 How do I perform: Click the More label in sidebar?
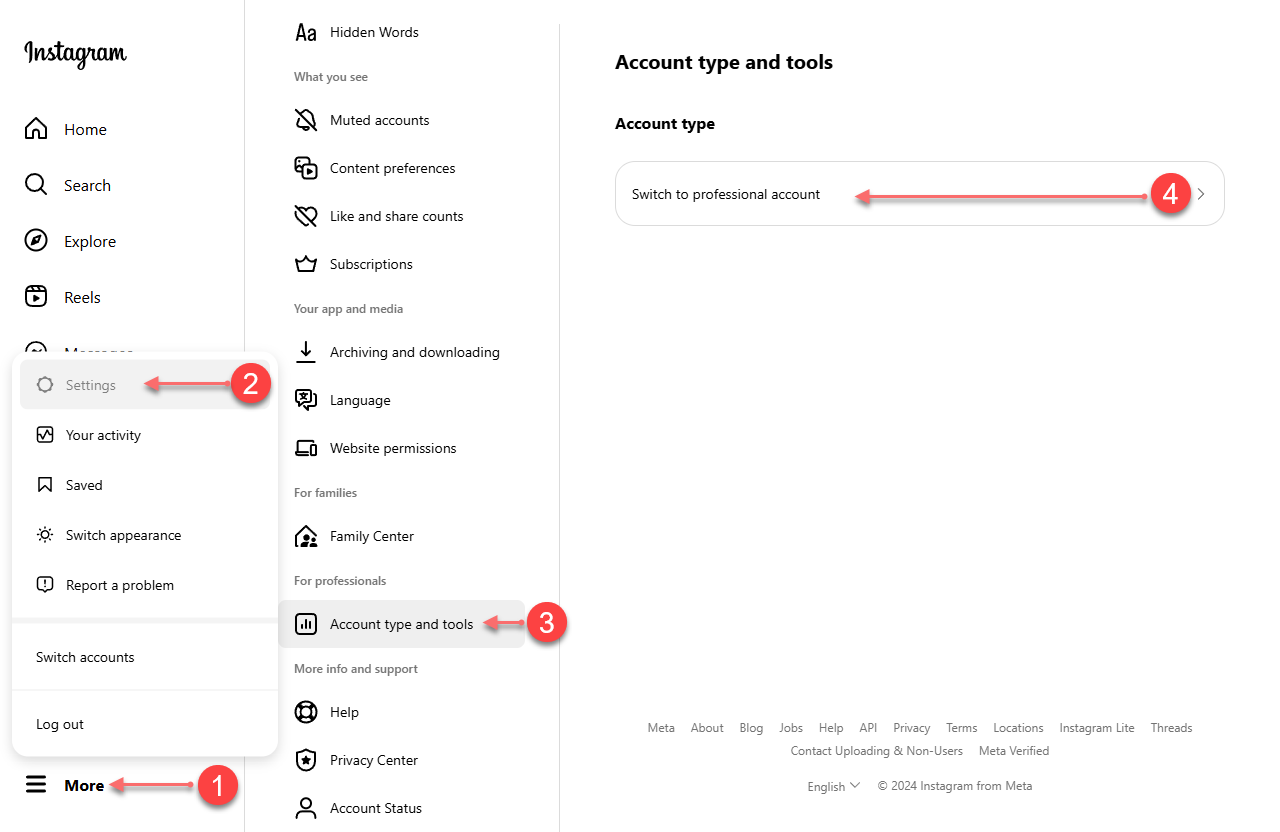click(x=84, y=785)
